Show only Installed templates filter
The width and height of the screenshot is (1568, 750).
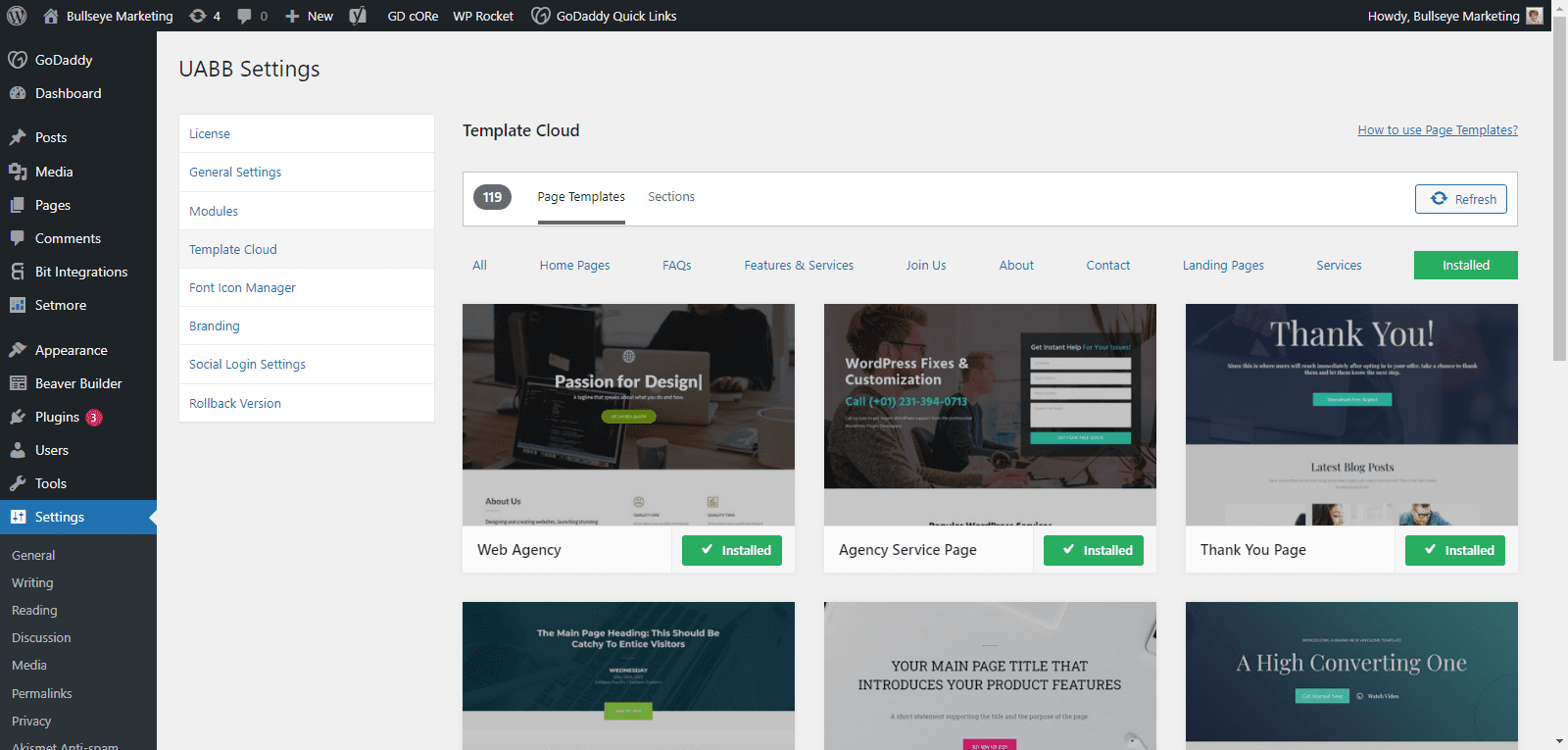(1466, 266)
